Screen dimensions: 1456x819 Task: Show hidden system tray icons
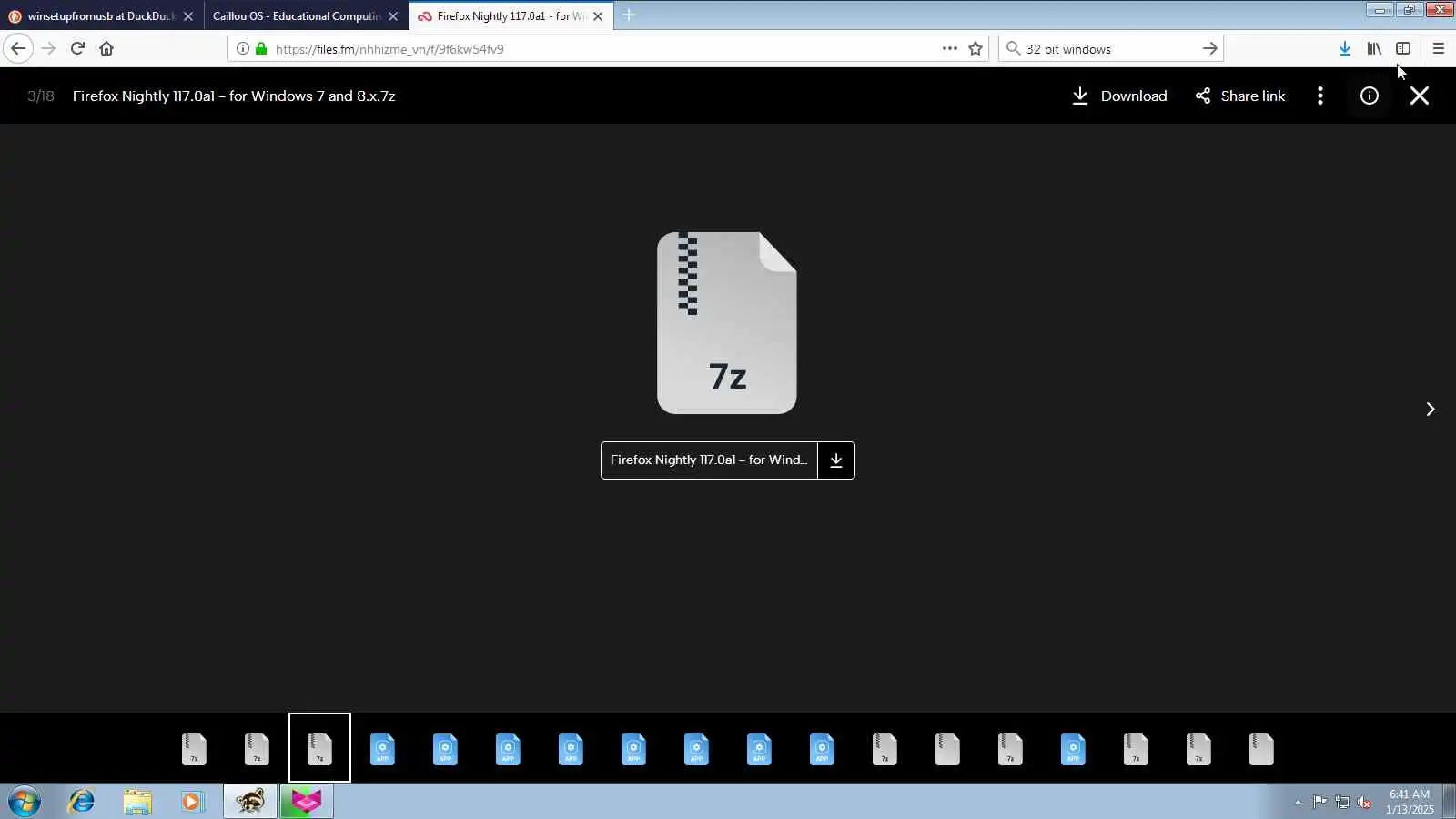1298,802
